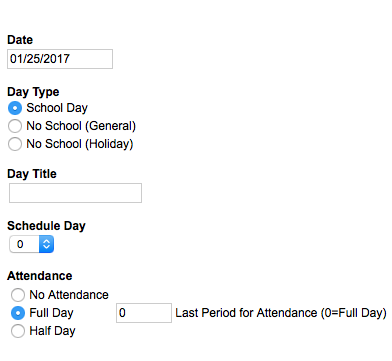Click the "No Attendance" label text
This screenshot has height=361, width=392.
point(69,295)
